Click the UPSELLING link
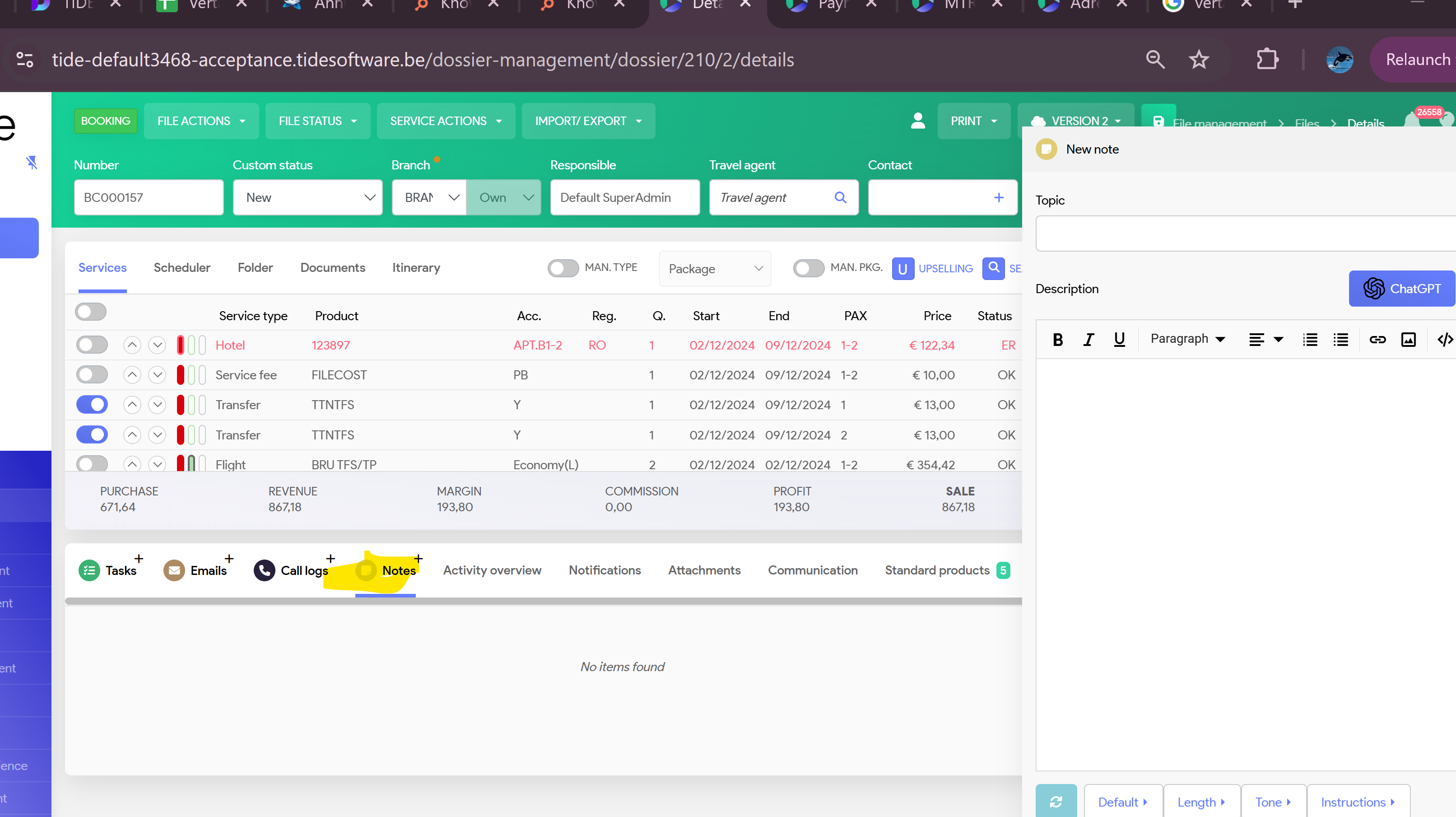Screen dimensions: 1456x817 tap(945, 269)
